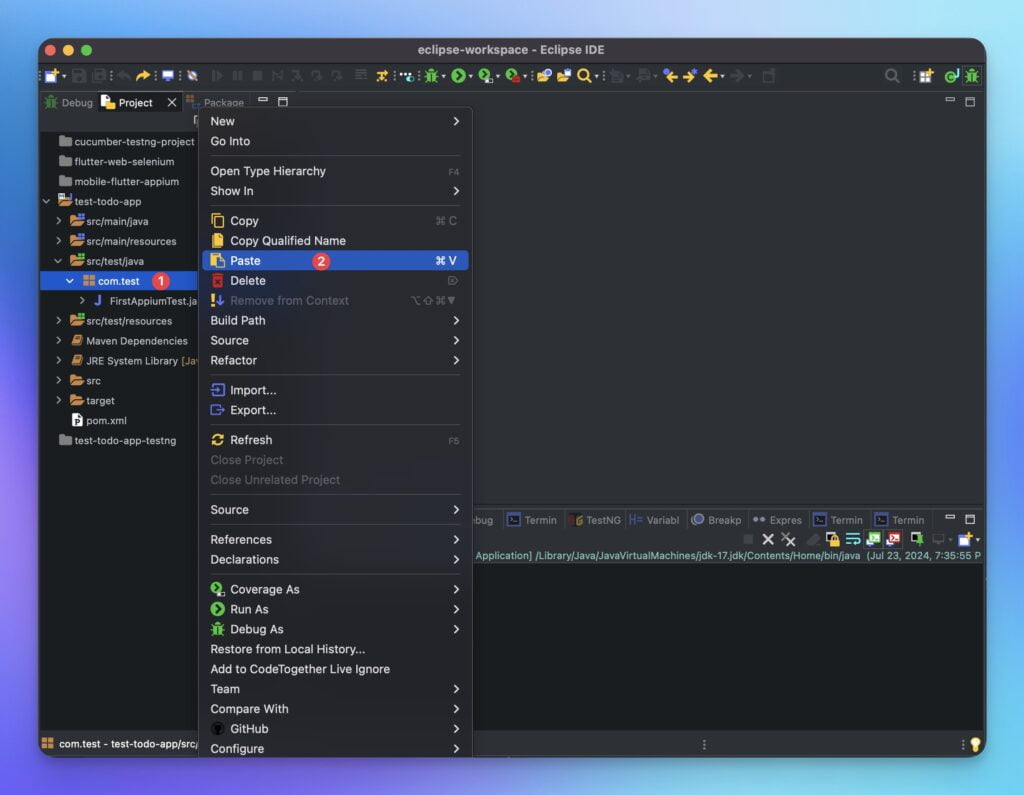Click the green Run launch button
The image size is (1024, 795).
pos(458,76)
